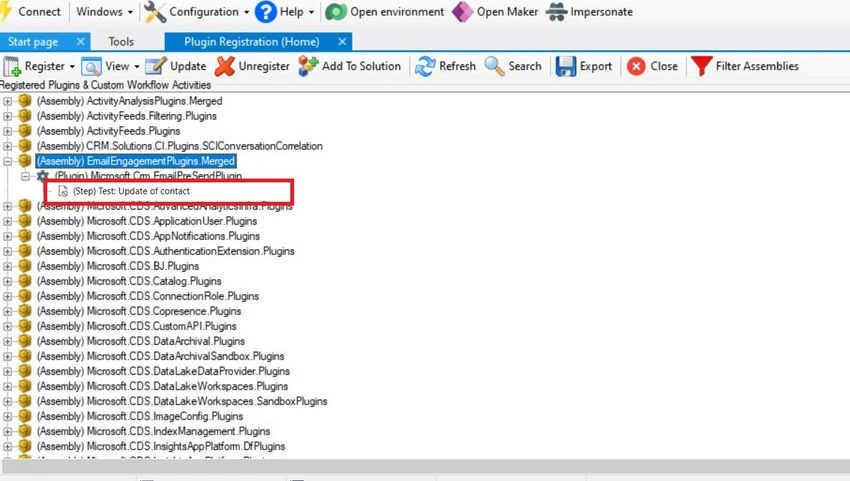This screenshot has width=850, height=481.
Task: Click the horizontal scrollbar below the tree
Action: point(425,466)
